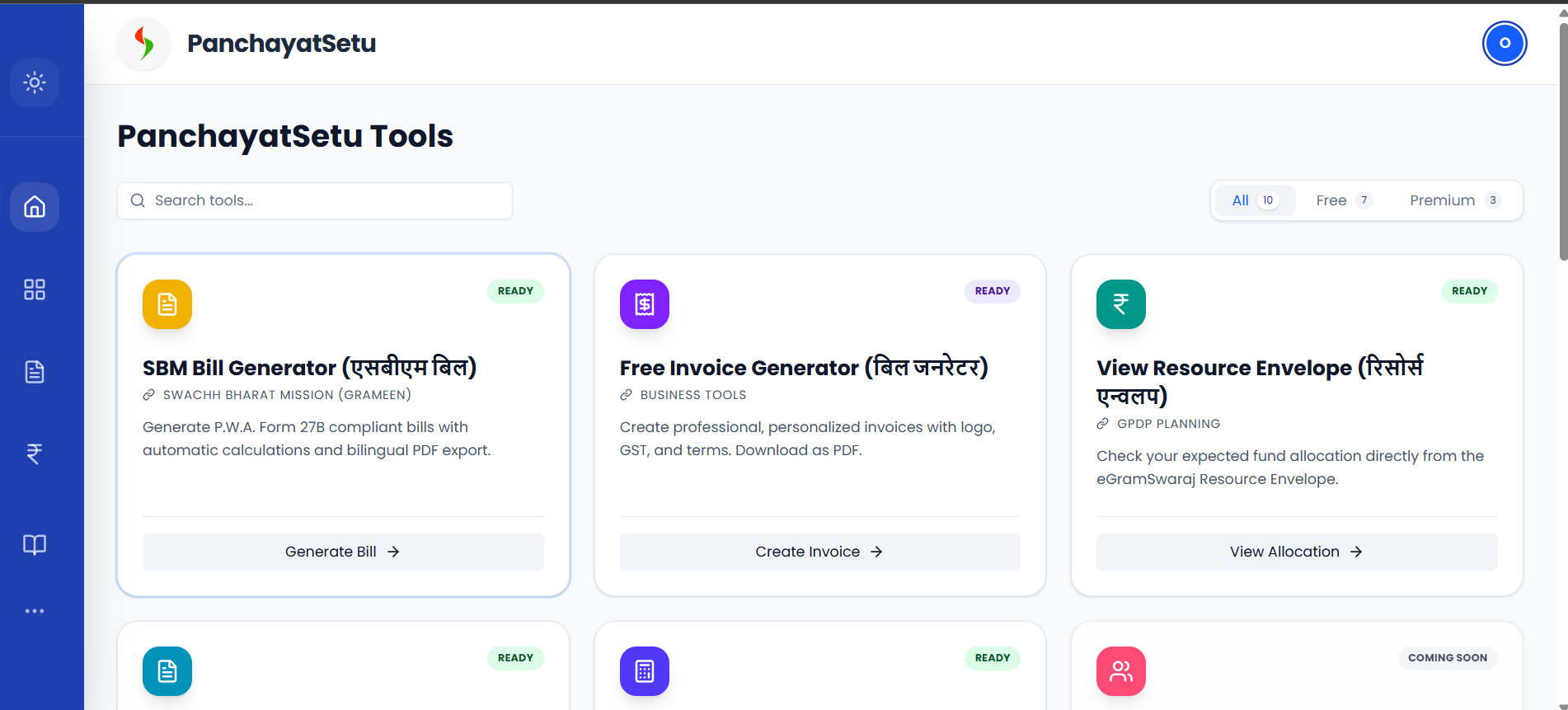Viewport: 1568px width, 710px height.
Task: Click the purple calculator icon on the bottom card
Action: (x=644, y=671)
